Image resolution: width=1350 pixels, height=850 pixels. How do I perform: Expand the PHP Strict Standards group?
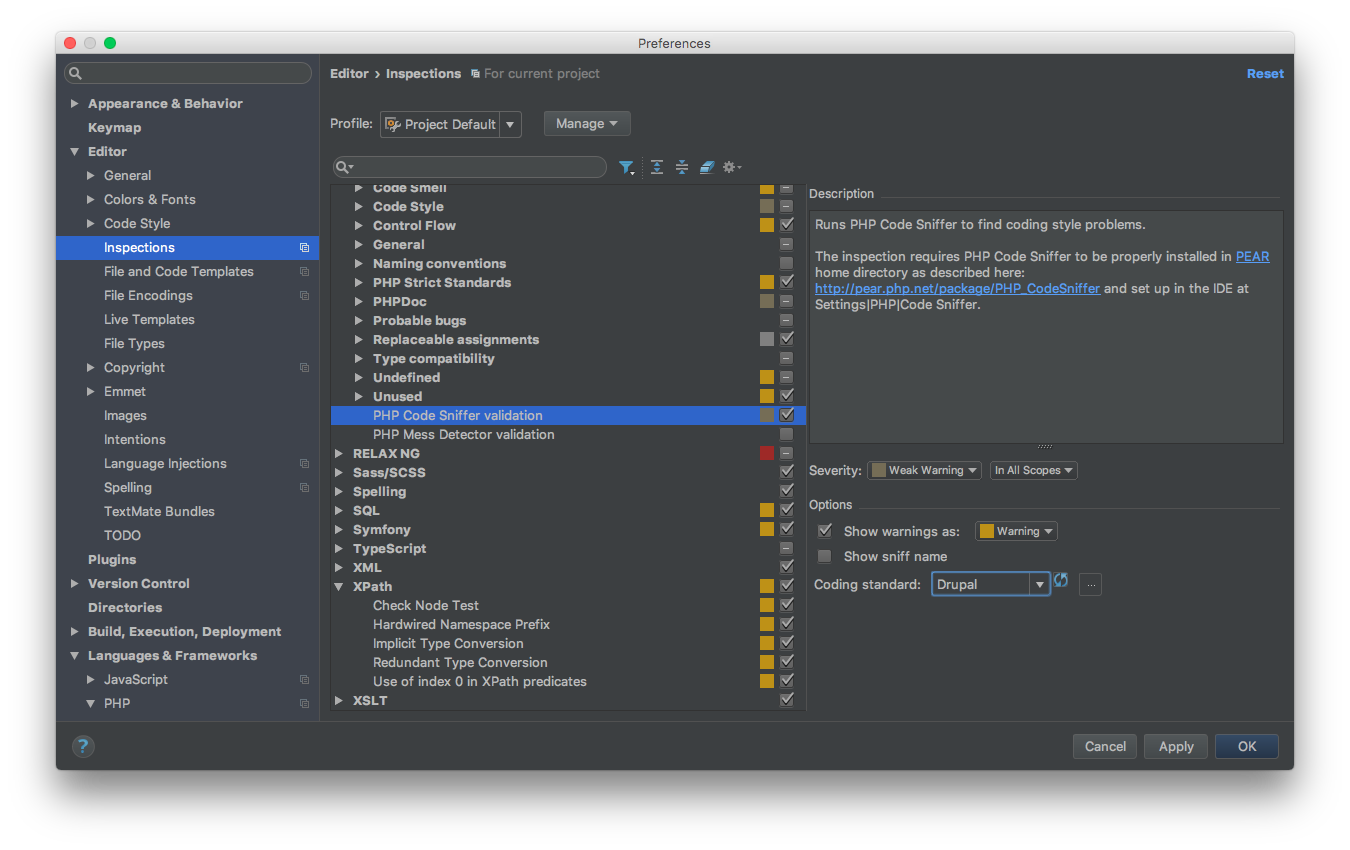click(x=360, y=282)
